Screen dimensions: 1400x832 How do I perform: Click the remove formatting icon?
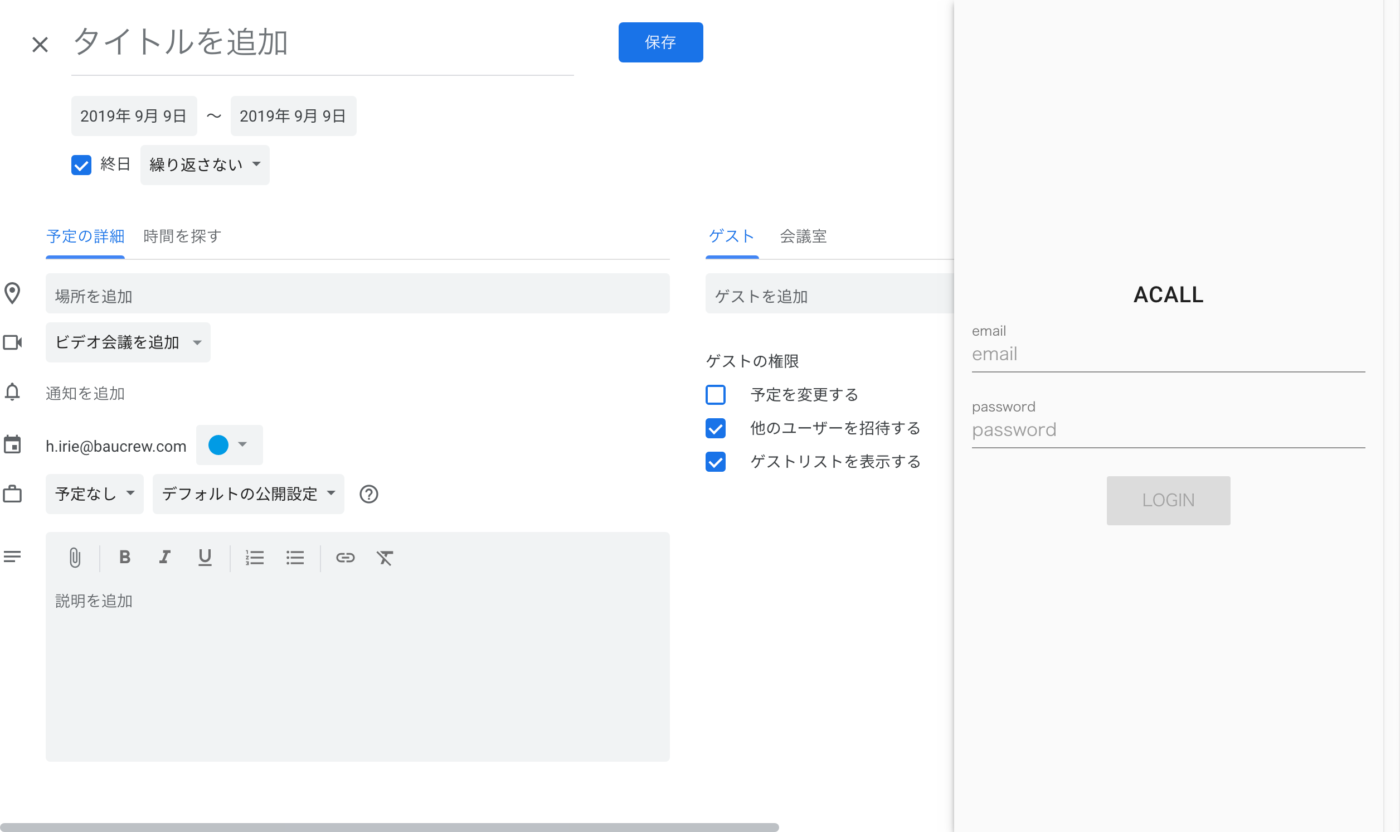click(385, 558)
